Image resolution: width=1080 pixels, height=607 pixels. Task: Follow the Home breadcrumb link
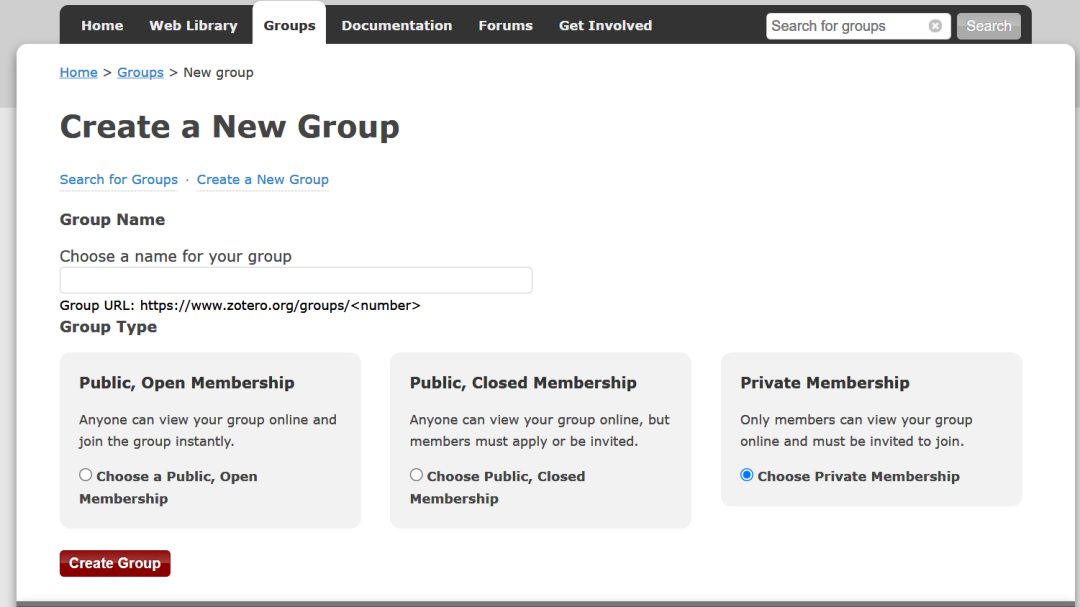(78, 72)
